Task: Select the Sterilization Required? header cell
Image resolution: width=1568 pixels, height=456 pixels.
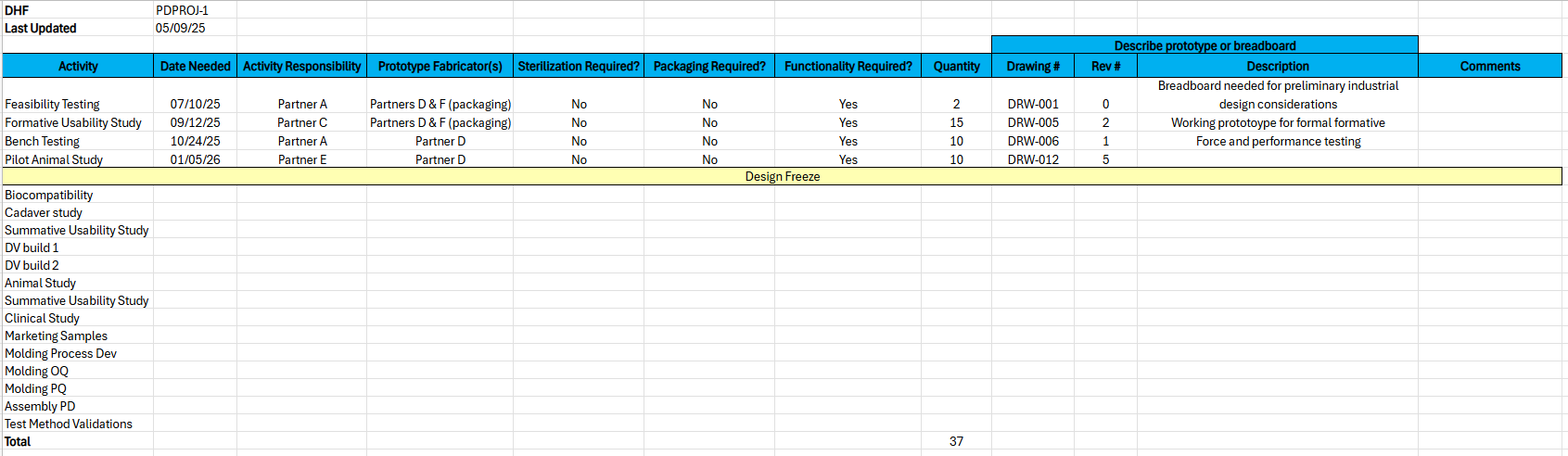Action: pyautogui.click(x=579, y=66)
